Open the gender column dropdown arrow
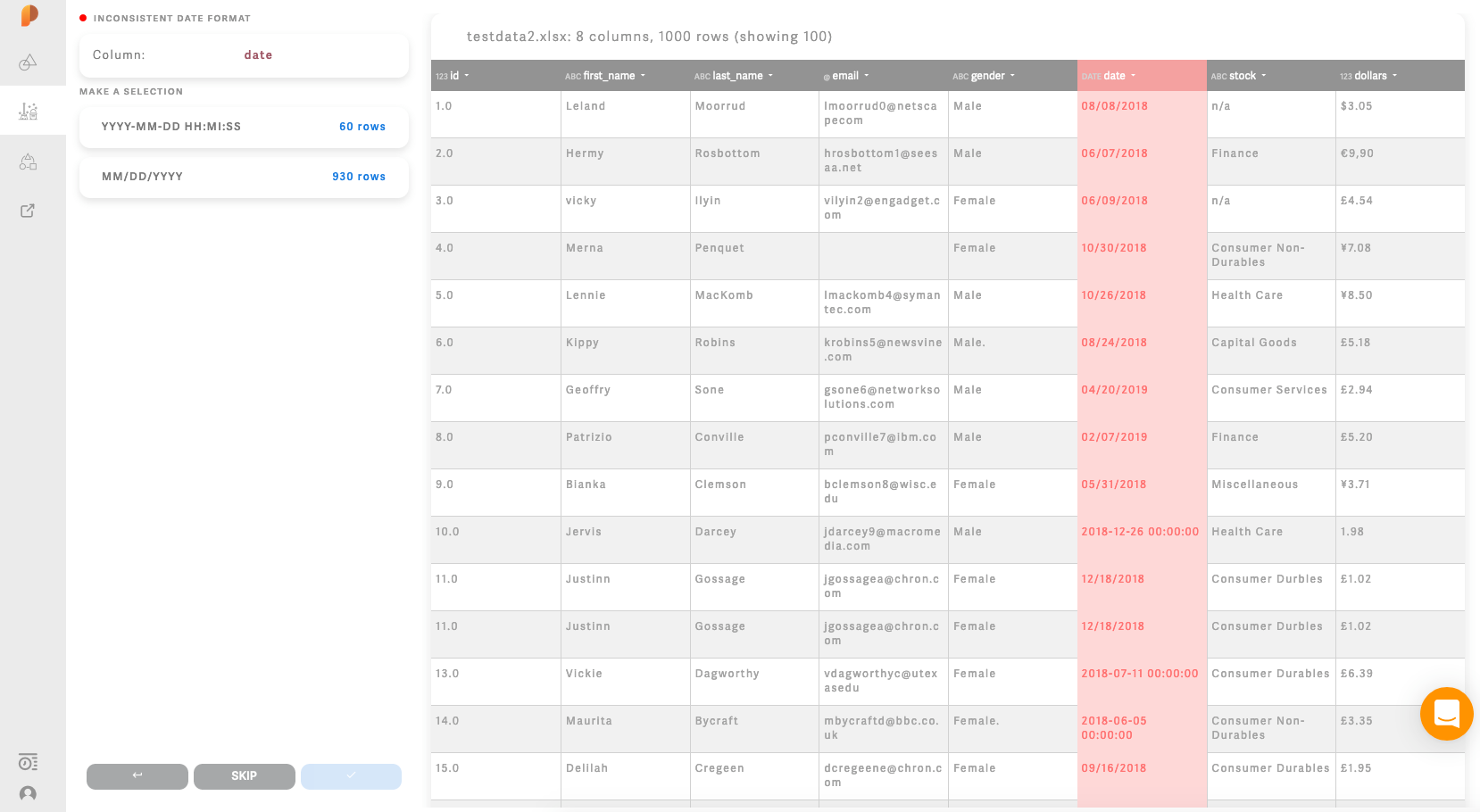The image size is (1480, 812). pyautogui.click(x=1012, y=76)
